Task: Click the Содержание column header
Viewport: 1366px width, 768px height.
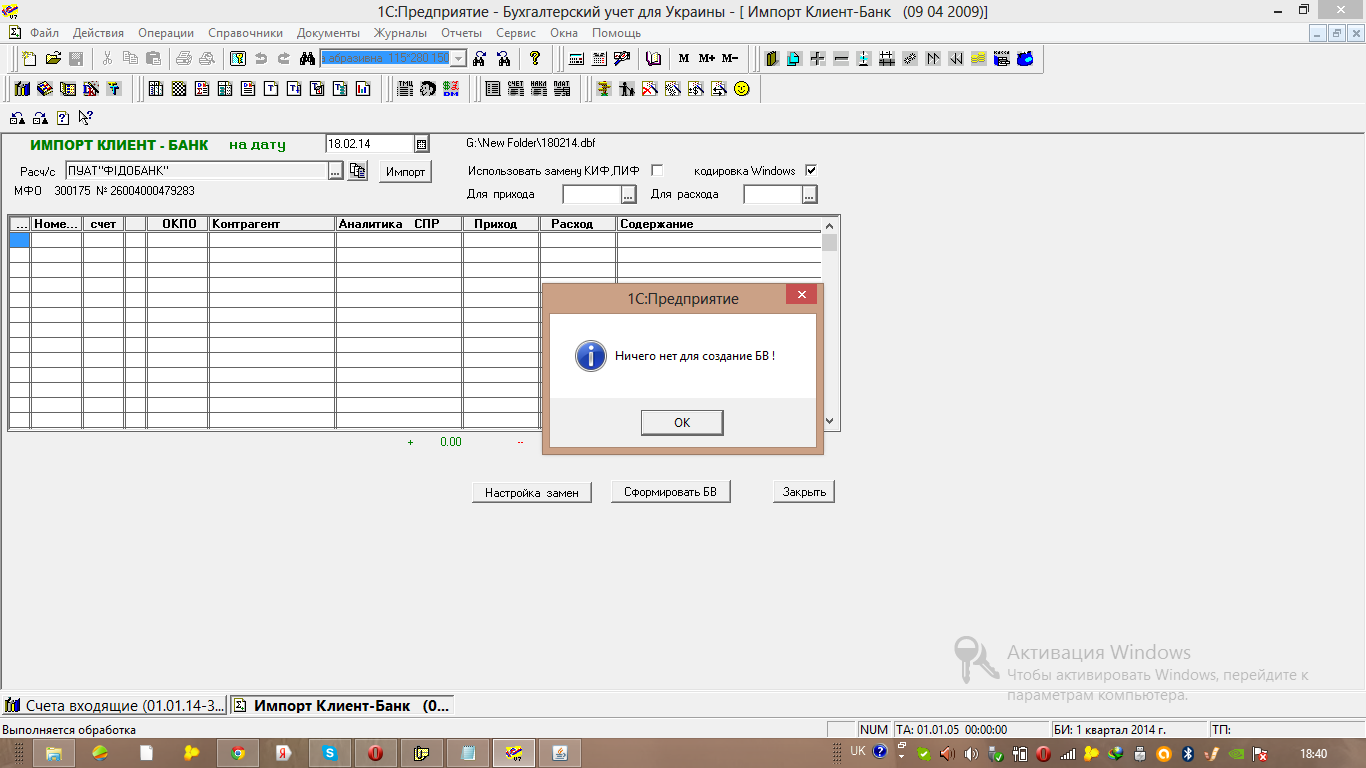Action: point(719,224)
